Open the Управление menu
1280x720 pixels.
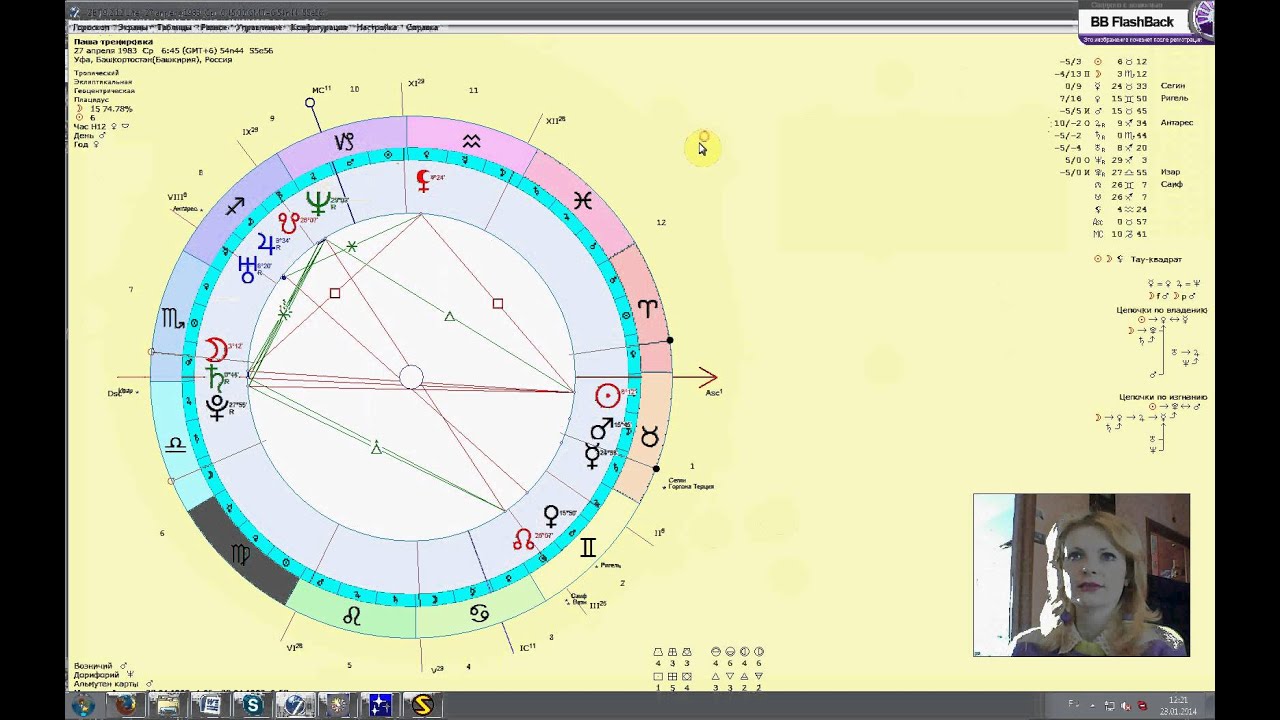point(259,28)
